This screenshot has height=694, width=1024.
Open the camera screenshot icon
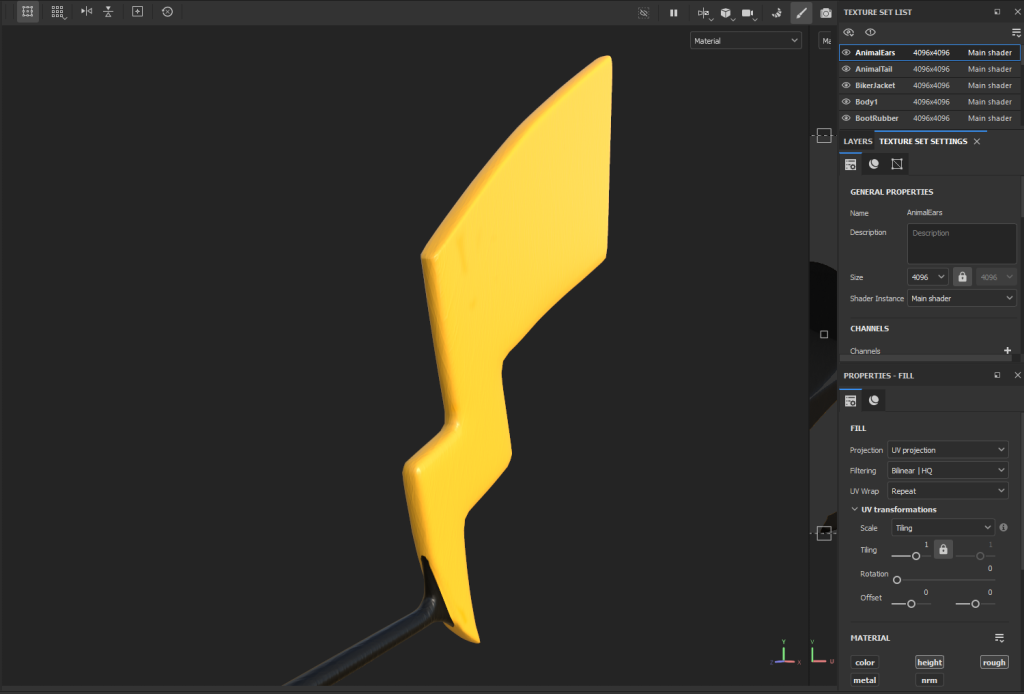[826, 13]
